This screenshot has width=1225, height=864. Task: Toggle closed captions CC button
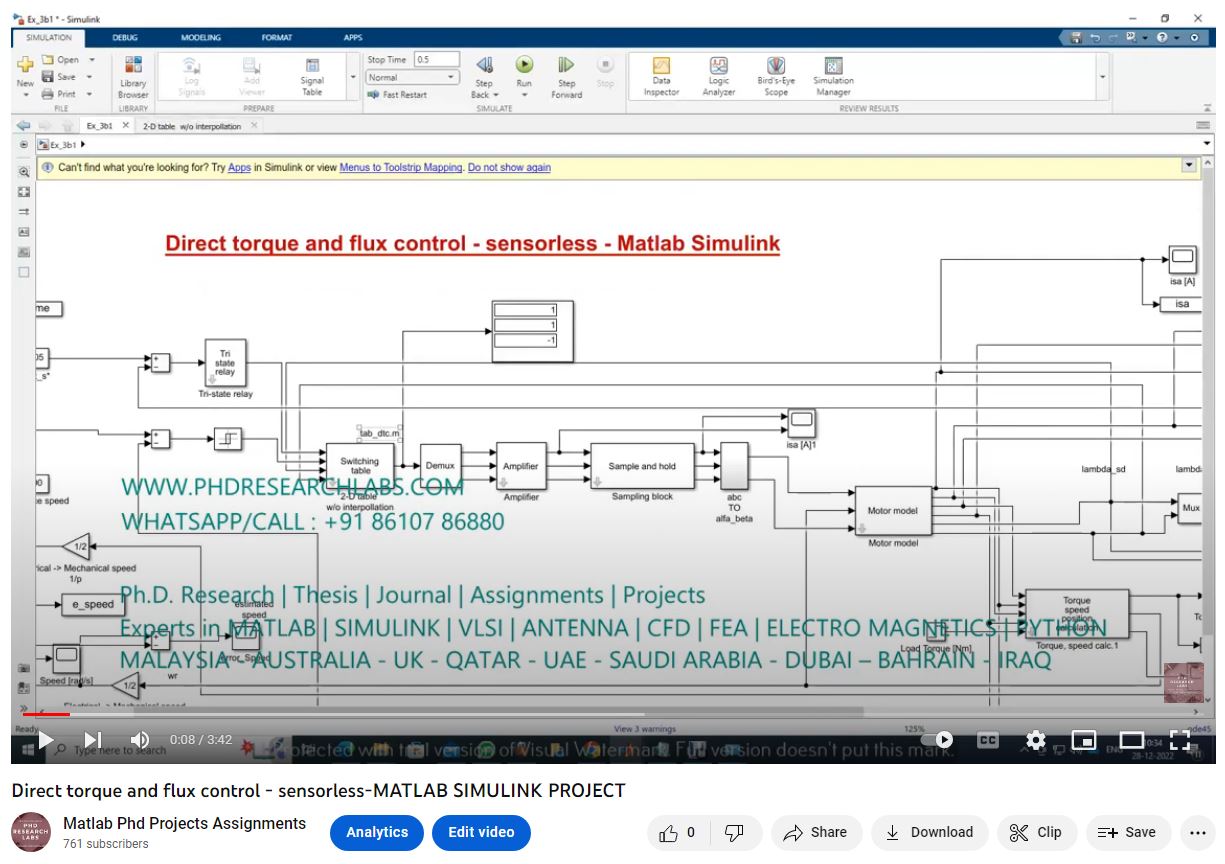tap(988, 740)
